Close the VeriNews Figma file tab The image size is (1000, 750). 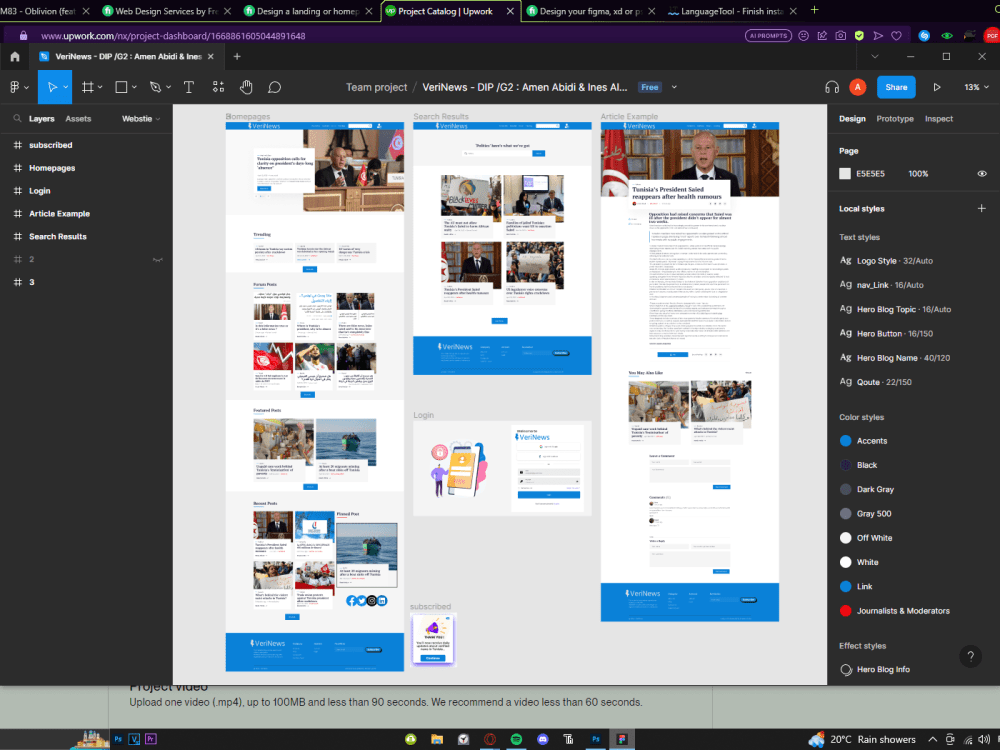click(210, 57)
